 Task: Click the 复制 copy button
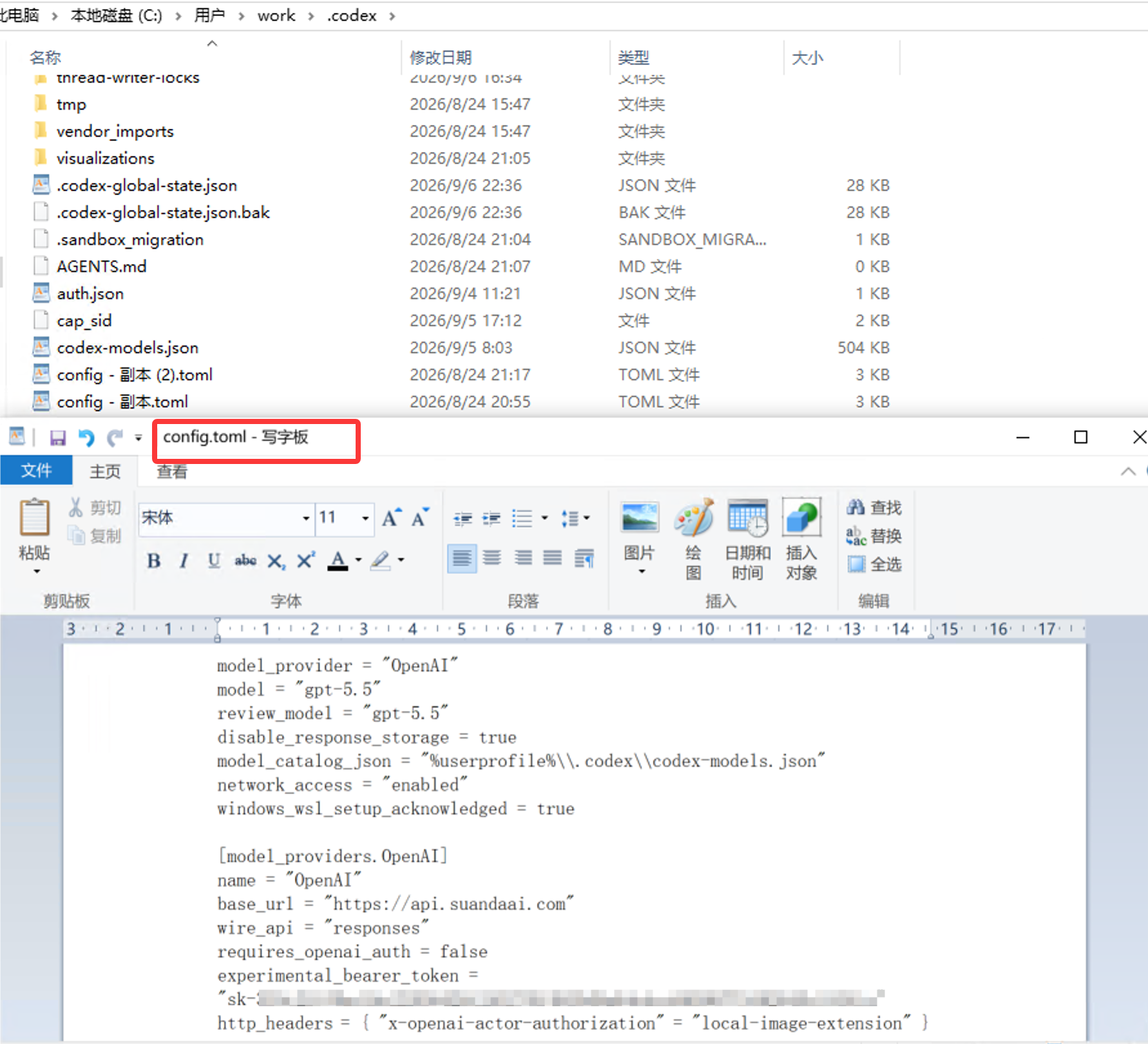(x=95, y=536)
